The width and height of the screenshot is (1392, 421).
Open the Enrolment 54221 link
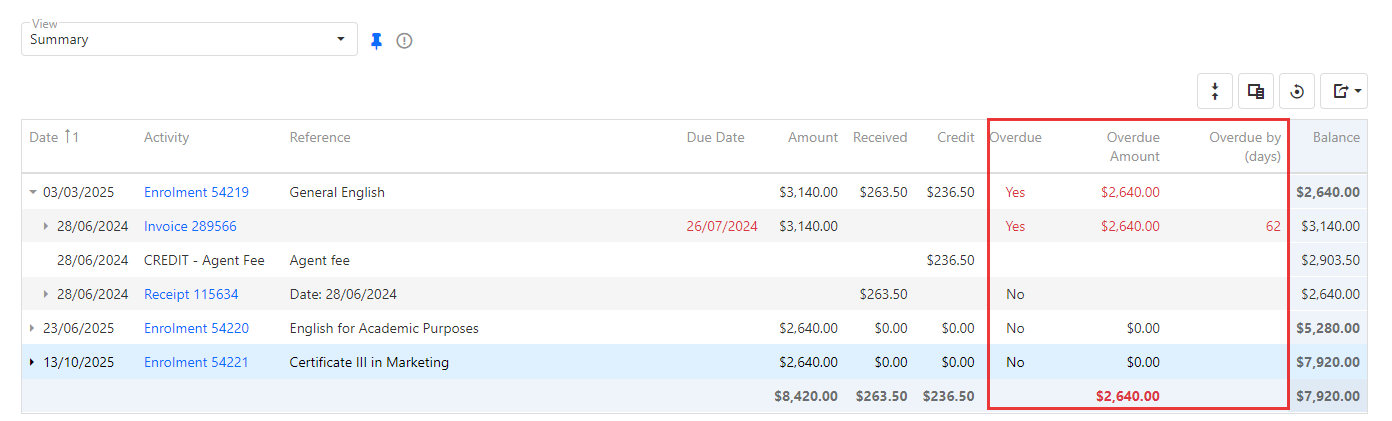[x=196, y=362]
